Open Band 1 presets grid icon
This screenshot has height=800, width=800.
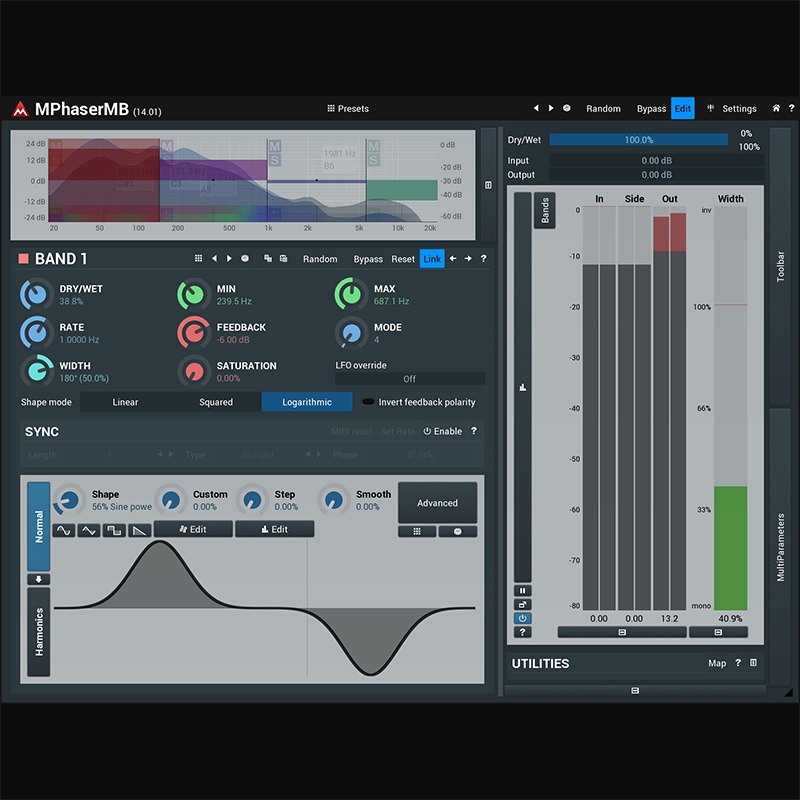pos(198,259)
